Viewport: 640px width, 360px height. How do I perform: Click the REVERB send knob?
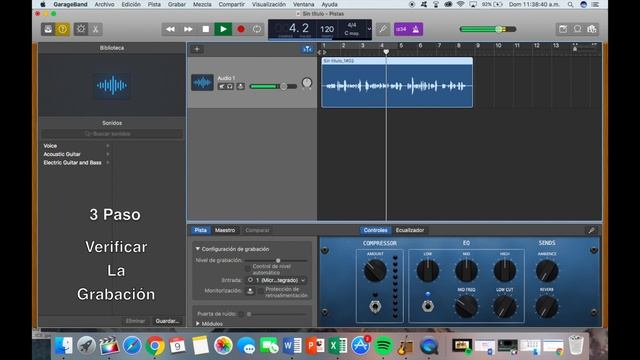point(547,307)
